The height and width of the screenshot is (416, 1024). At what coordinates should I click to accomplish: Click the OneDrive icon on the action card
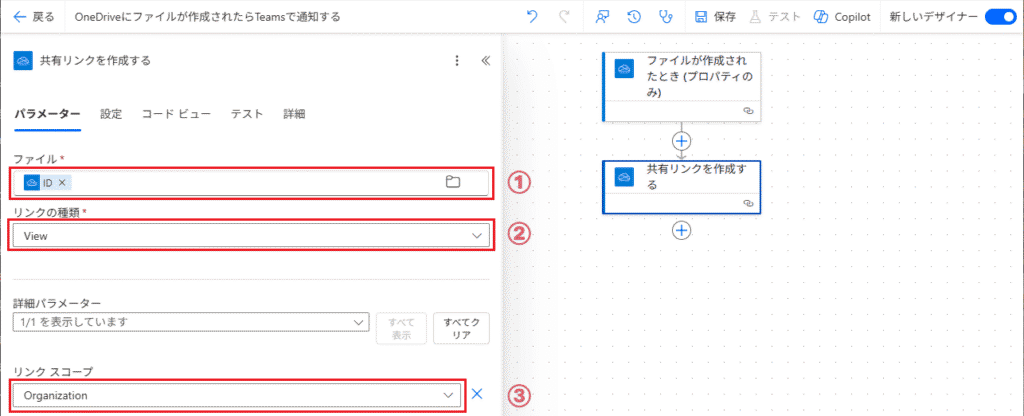click(x=624, y=177)
